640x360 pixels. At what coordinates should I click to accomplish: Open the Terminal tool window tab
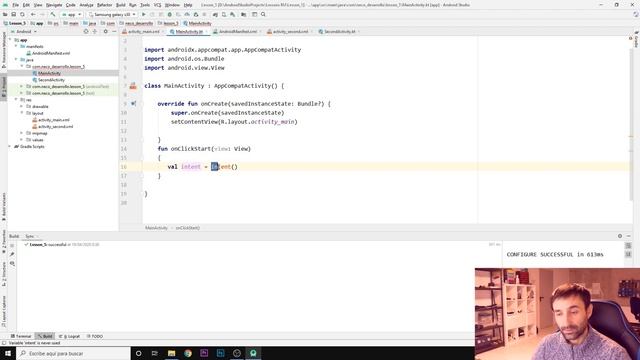point(21,336)
